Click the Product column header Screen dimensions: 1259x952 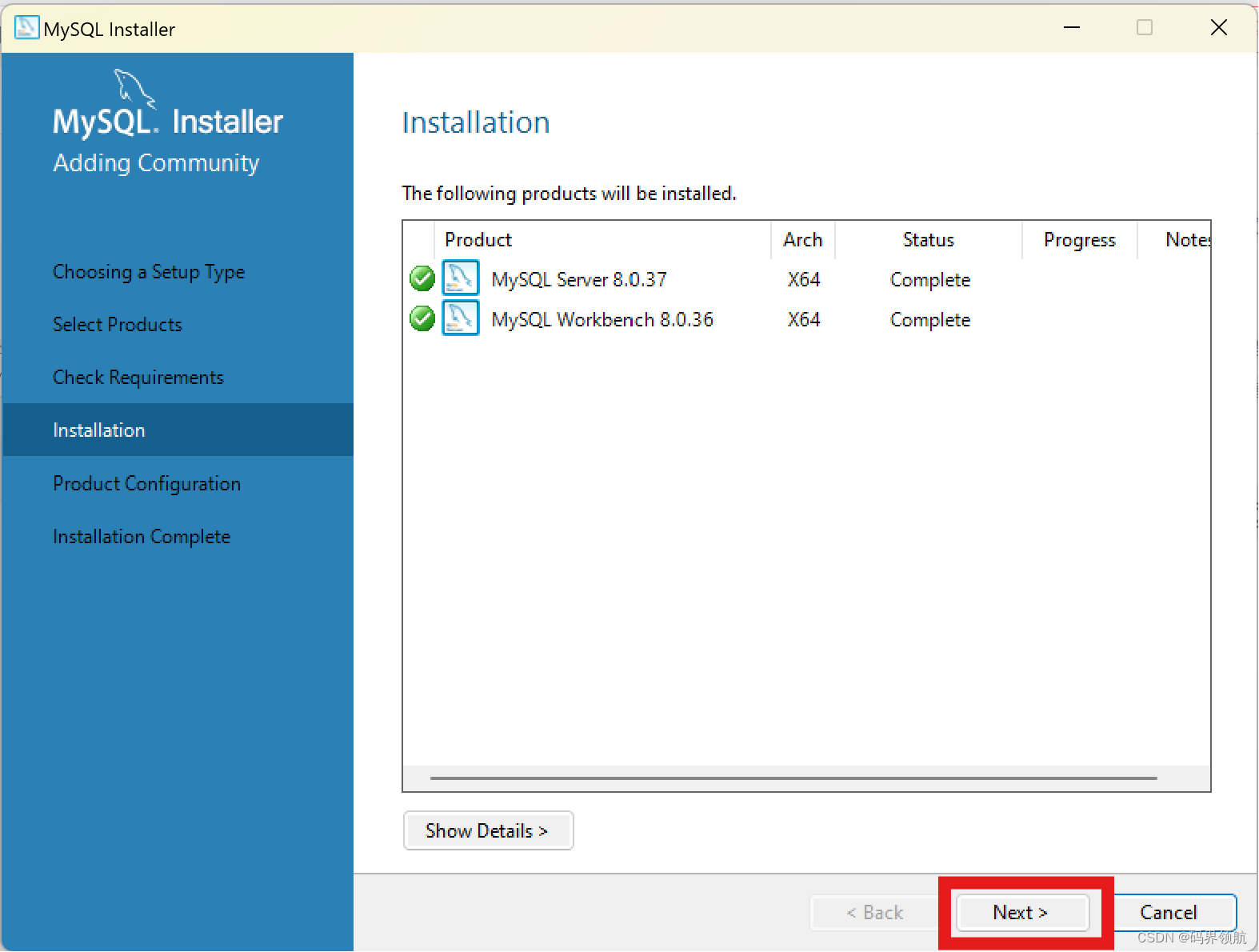[602, 240]
